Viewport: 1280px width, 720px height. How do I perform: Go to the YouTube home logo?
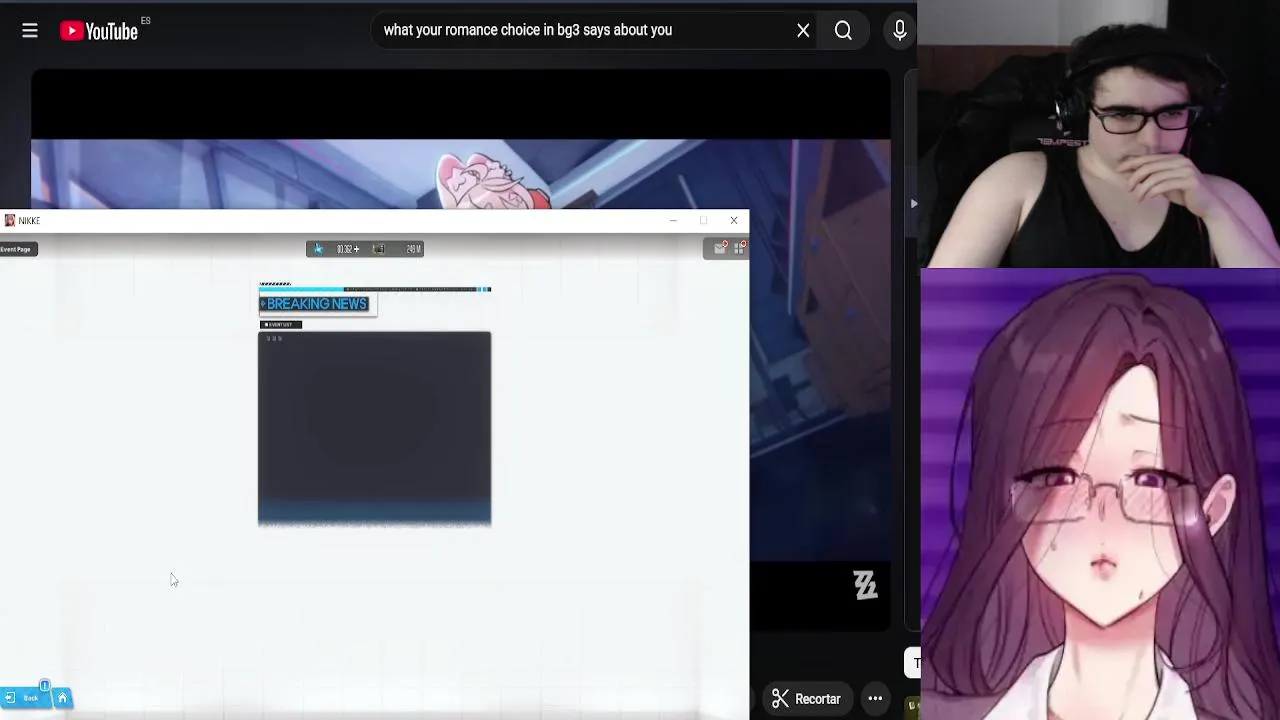coord(99,31)
